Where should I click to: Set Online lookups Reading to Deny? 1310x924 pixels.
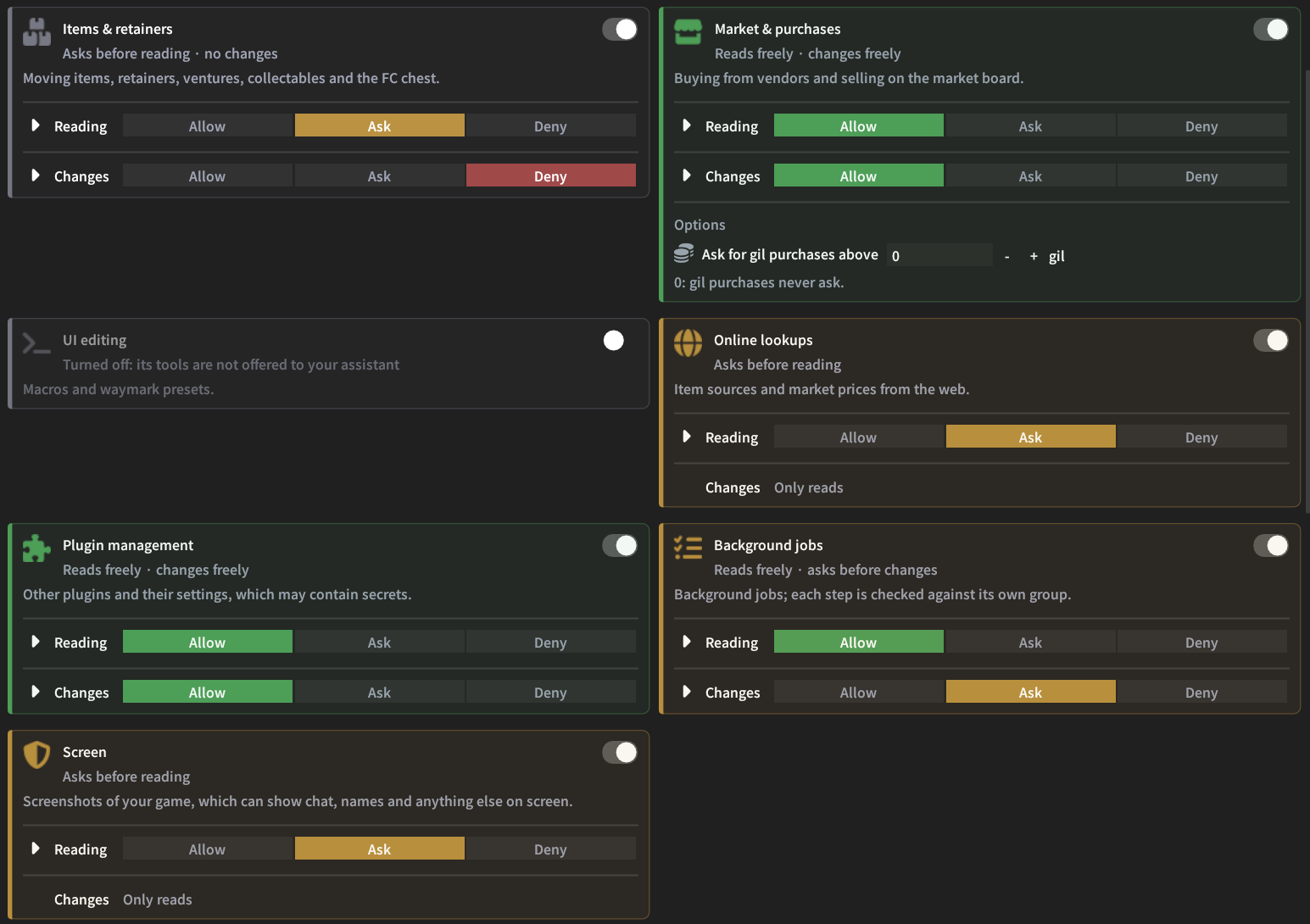(x=1202, y=437)
